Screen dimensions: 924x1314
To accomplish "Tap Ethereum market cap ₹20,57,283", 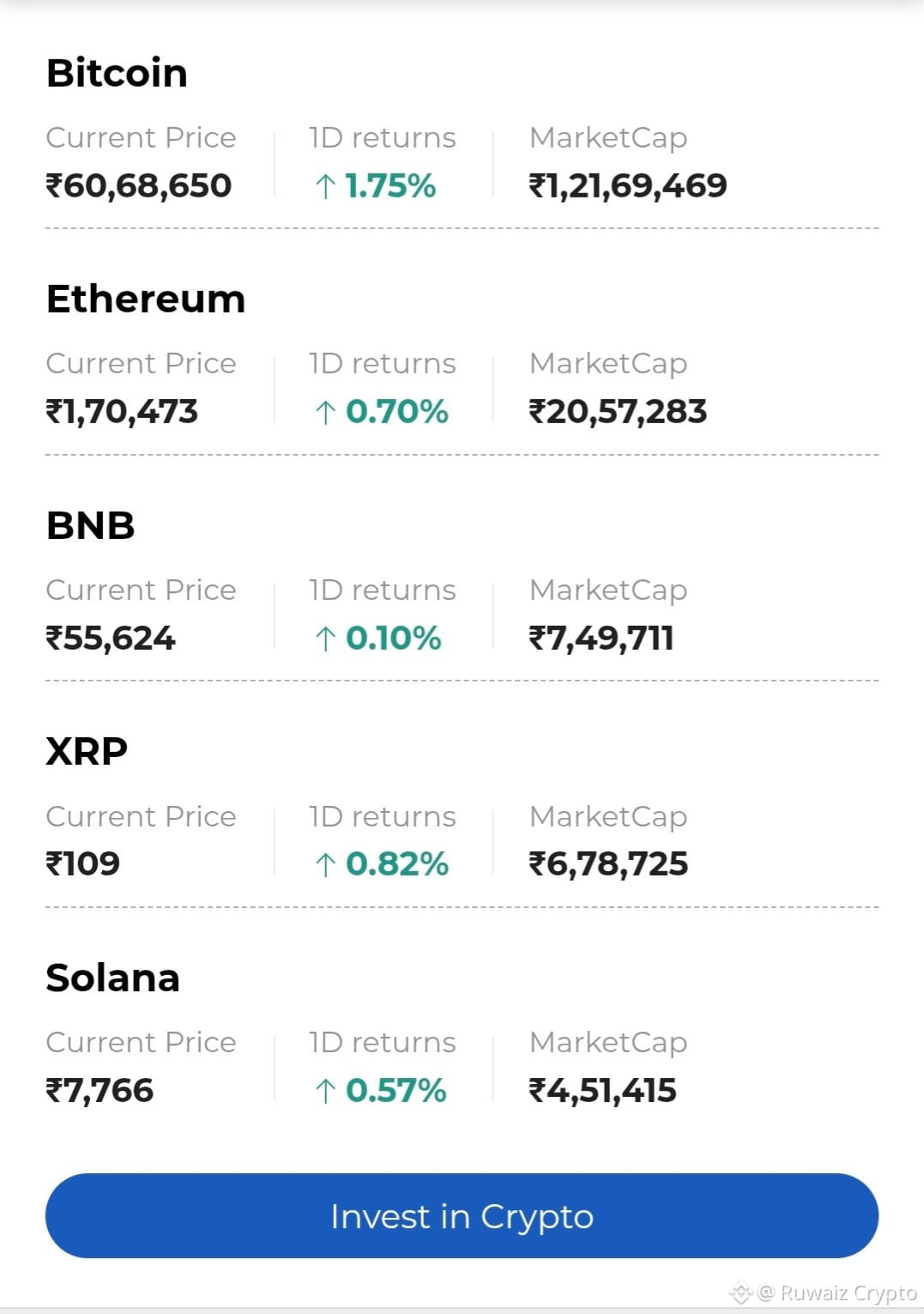I will click(x=618, y=412).
